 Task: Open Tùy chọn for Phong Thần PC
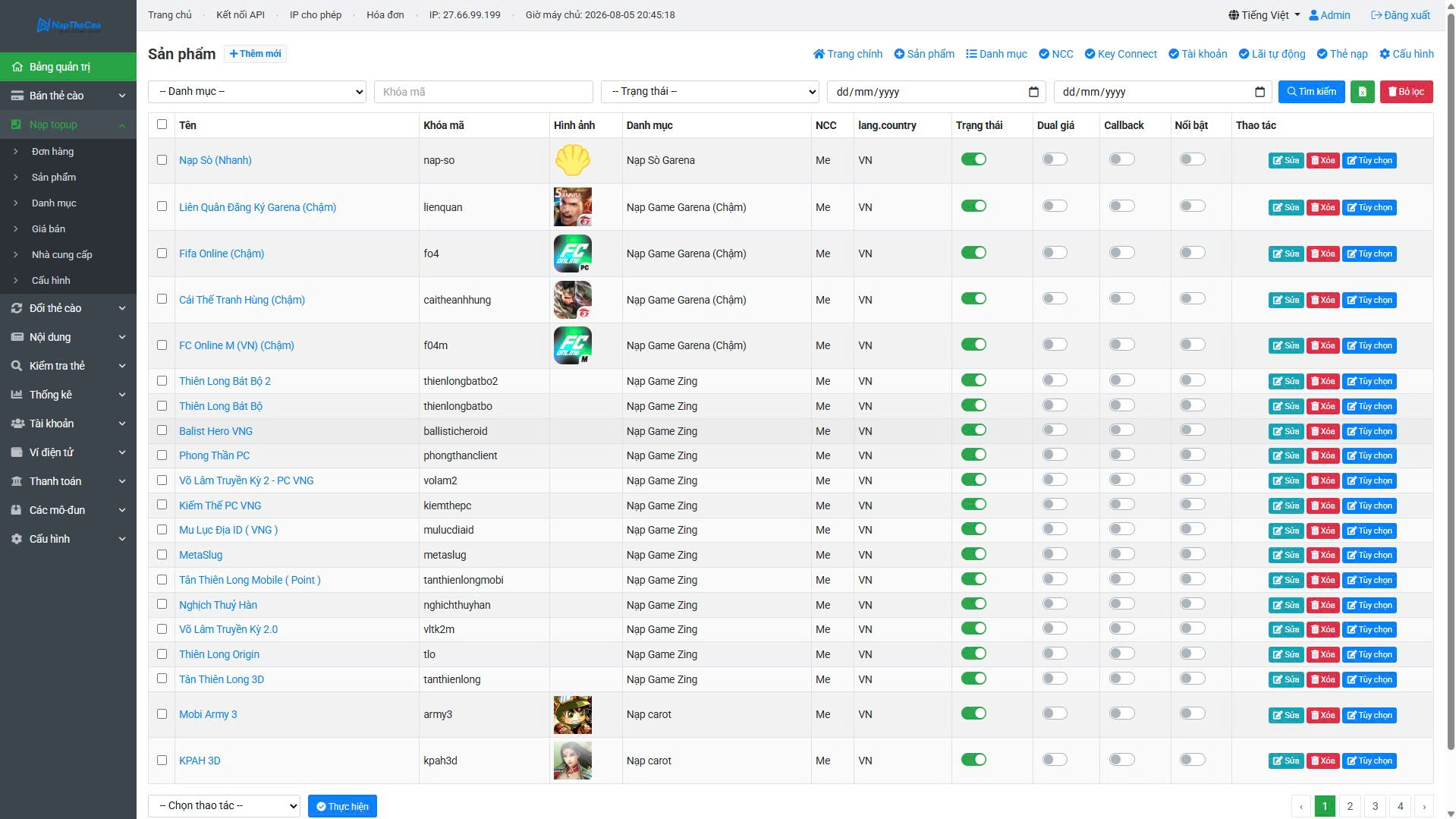[x=1369, y=455]
